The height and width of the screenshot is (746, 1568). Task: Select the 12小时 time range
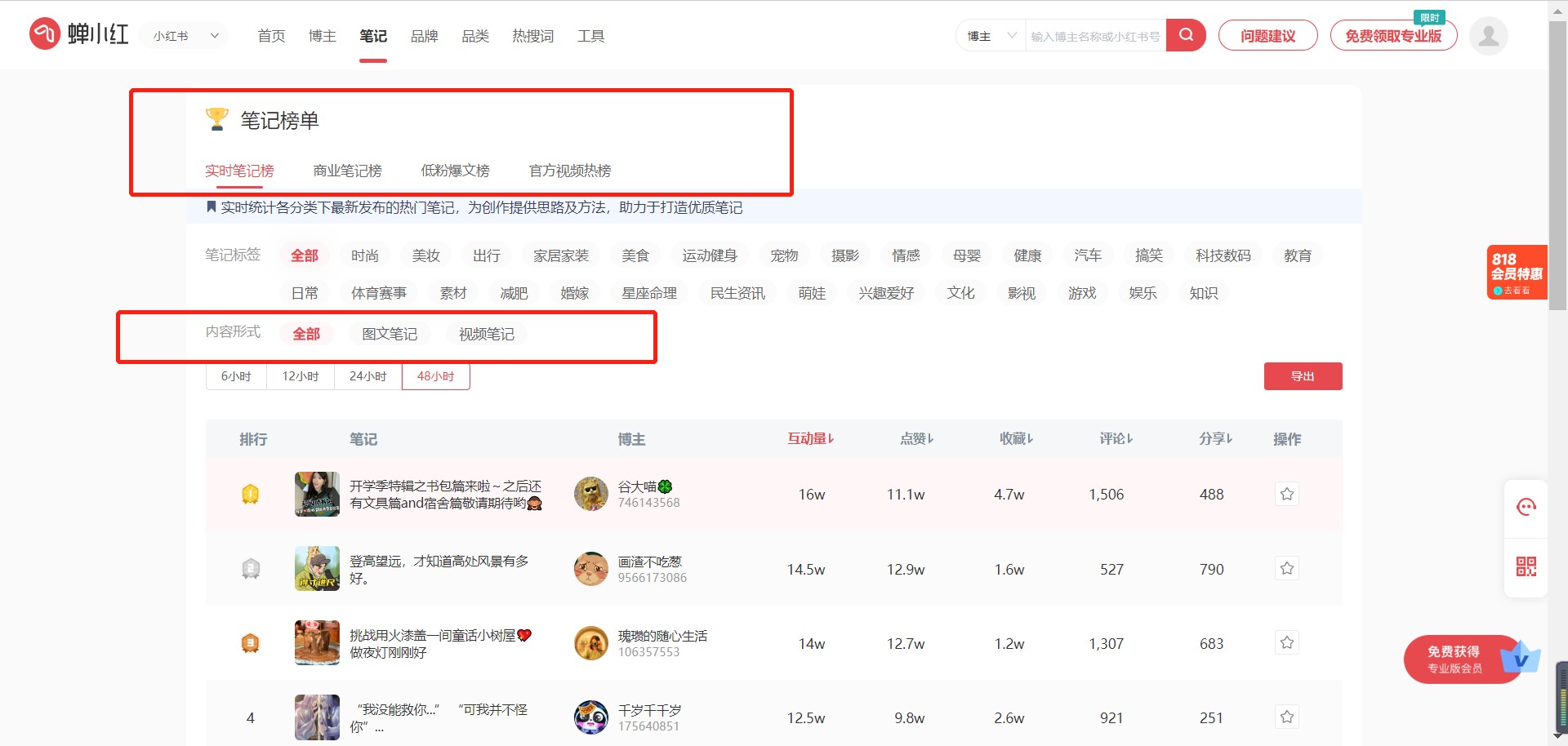point(301,376)
